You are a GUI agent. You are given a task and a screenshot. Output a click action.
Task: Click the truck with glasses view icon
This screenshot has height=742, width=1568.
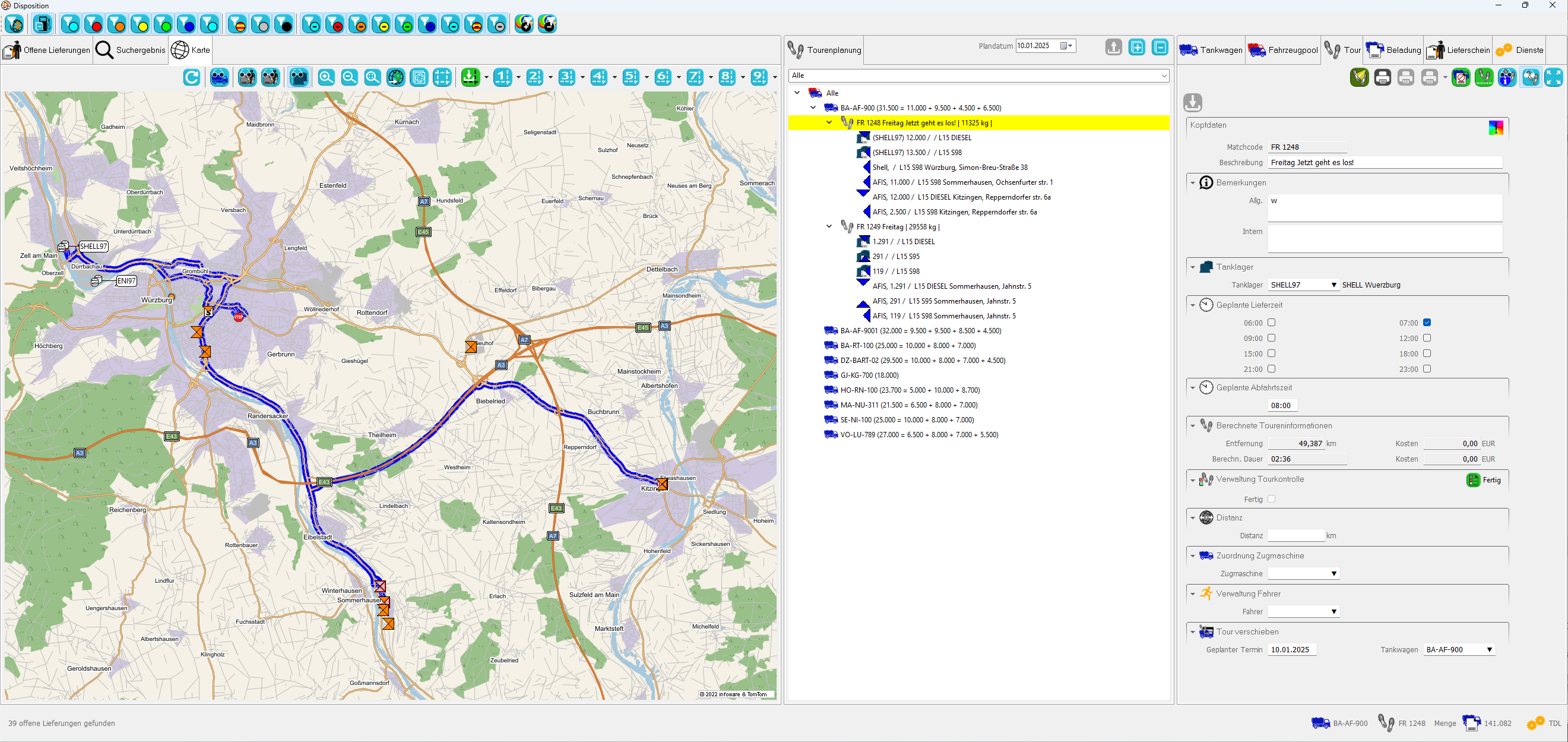(220, 77)
